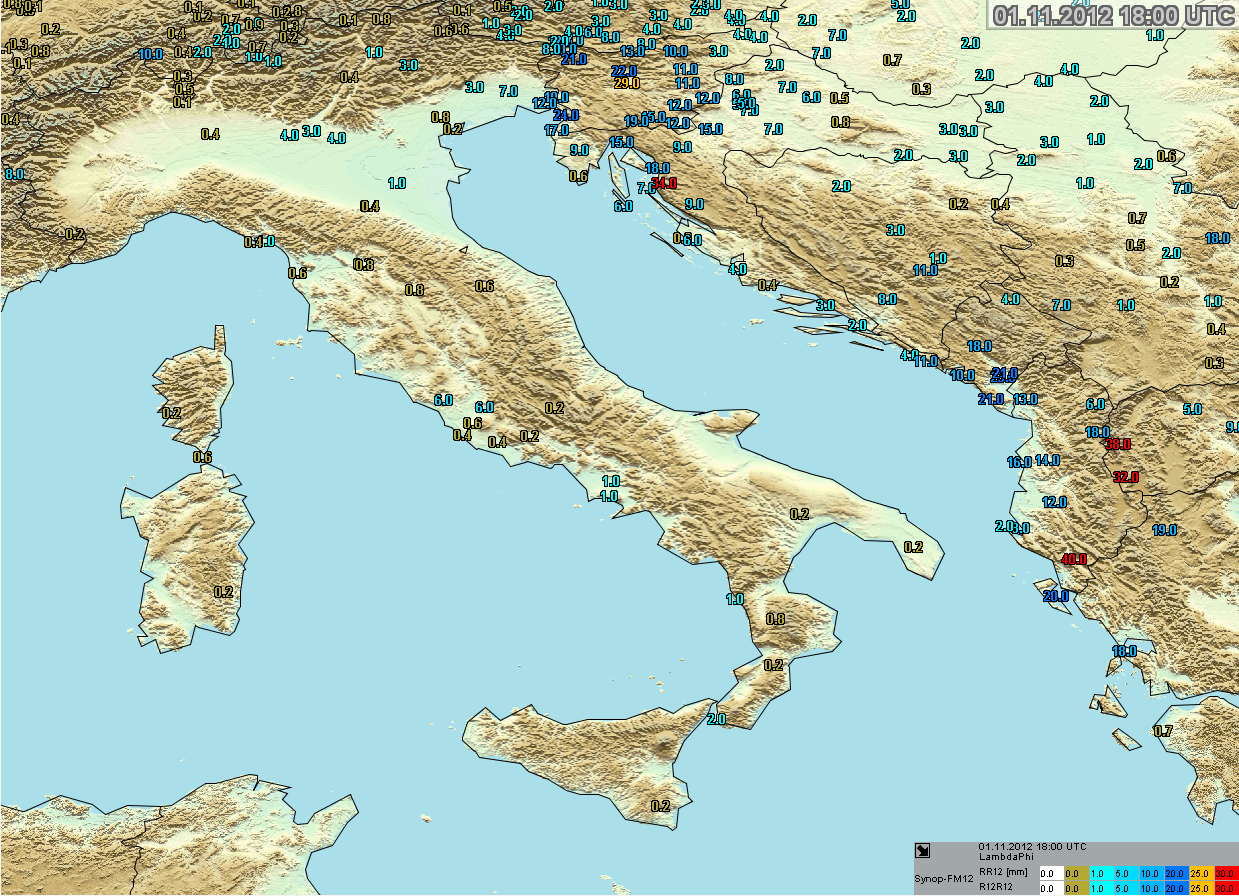
Task: Click the legend collapse arrow icon
Action: (923, 852)
